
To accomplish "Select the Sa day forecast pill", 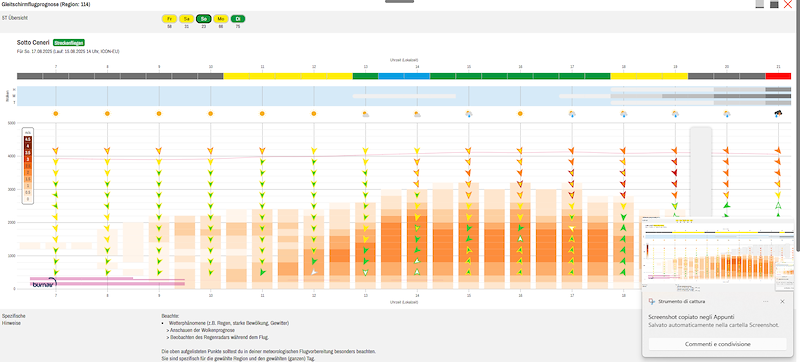I will (x=186, y=19).
